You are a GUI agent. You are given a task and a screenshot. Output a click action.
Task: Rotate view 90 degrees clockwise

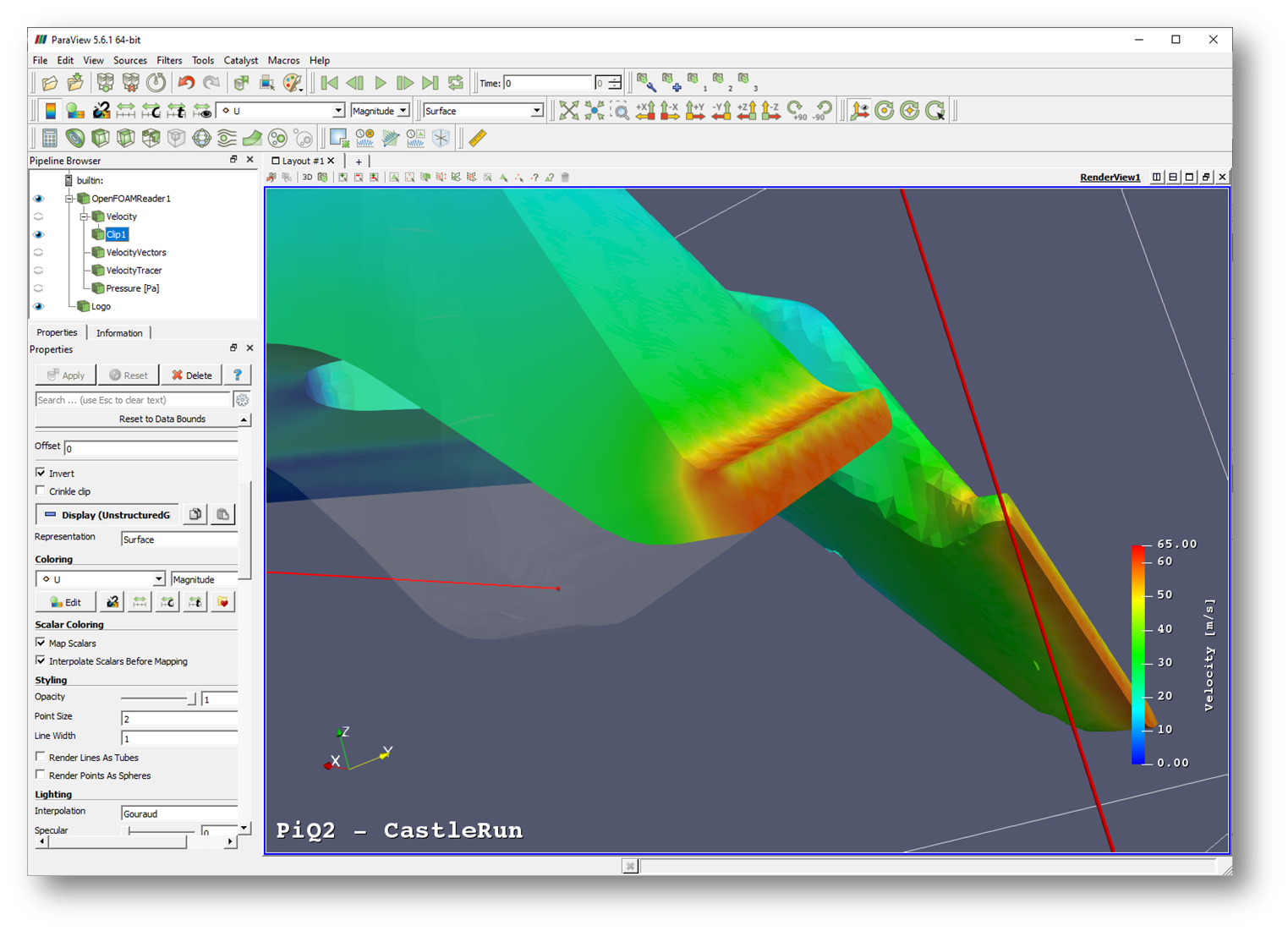tap(797, 111)
